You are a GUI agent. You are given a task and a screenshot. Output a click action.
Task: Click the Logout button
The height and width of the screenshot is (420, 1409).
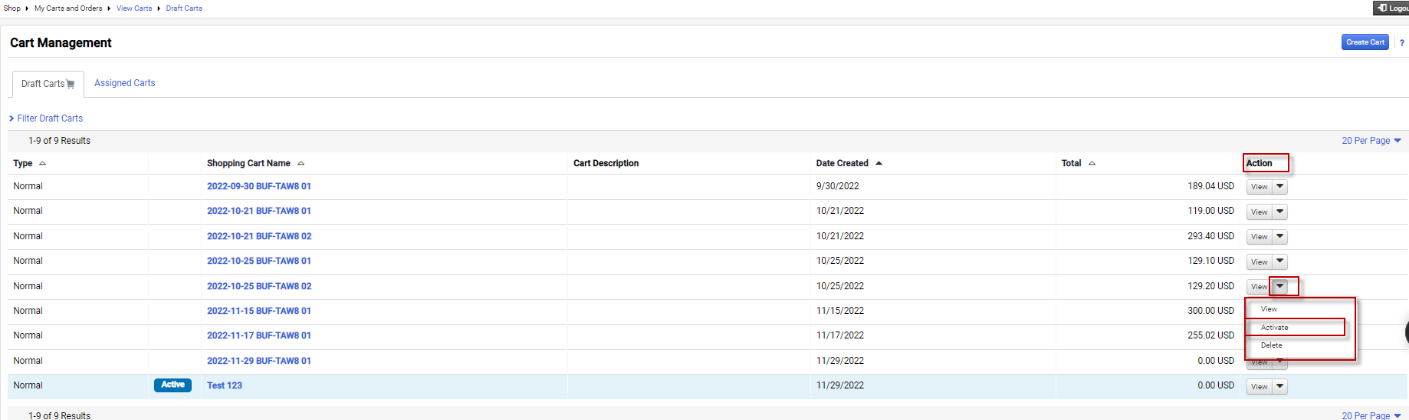tap(1391, 8)
